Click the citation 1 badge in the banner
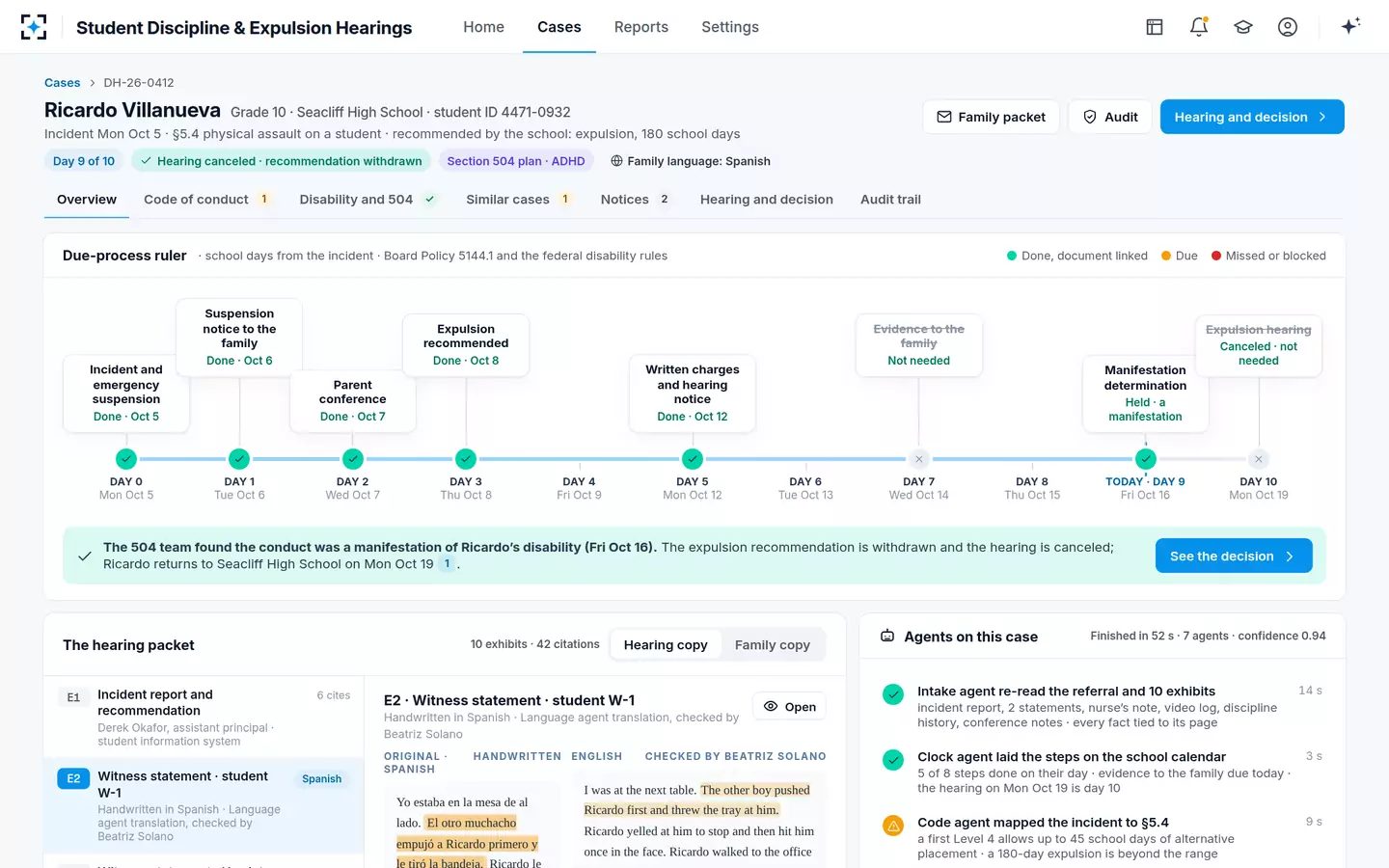 (x=447, y=564)
